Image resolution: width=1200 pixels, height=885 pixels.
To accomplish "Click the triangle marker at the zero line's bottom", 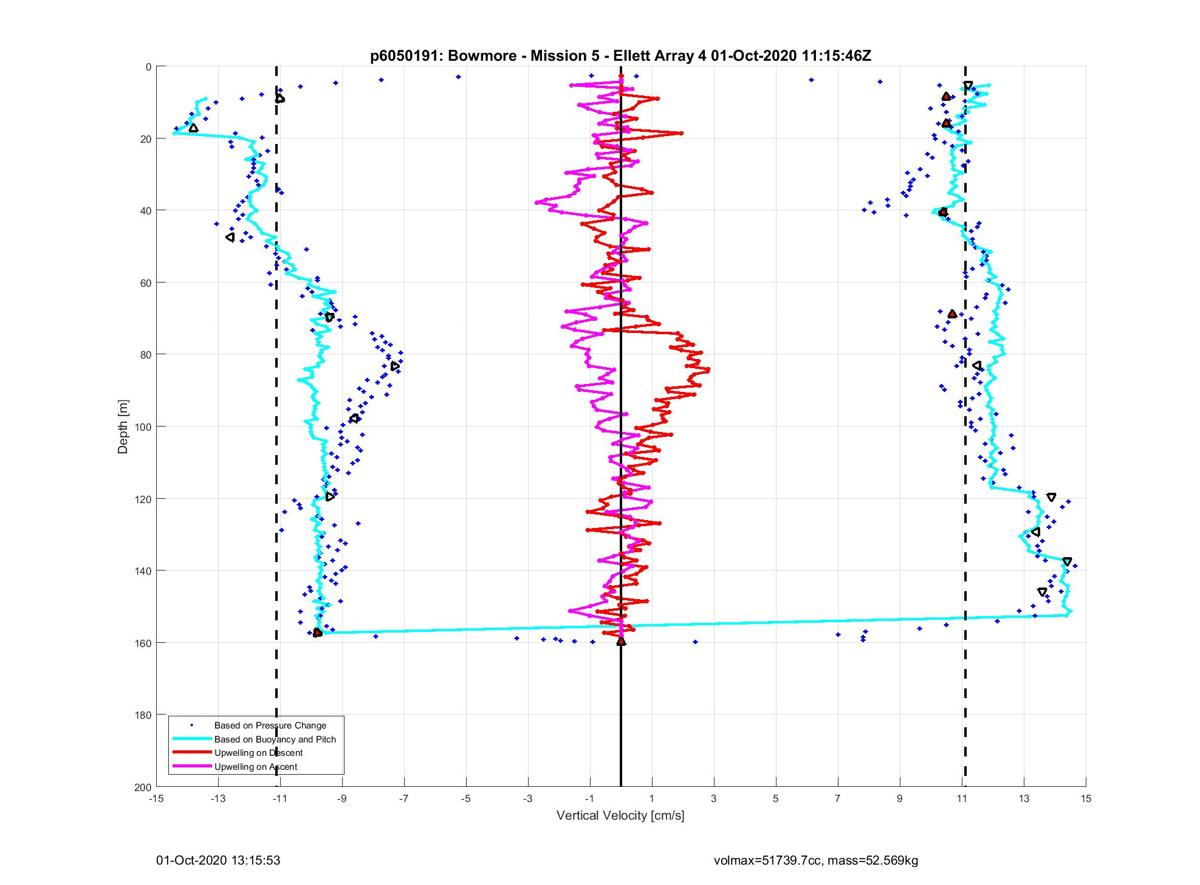I will pyautogui.click(x=621, y=641).
